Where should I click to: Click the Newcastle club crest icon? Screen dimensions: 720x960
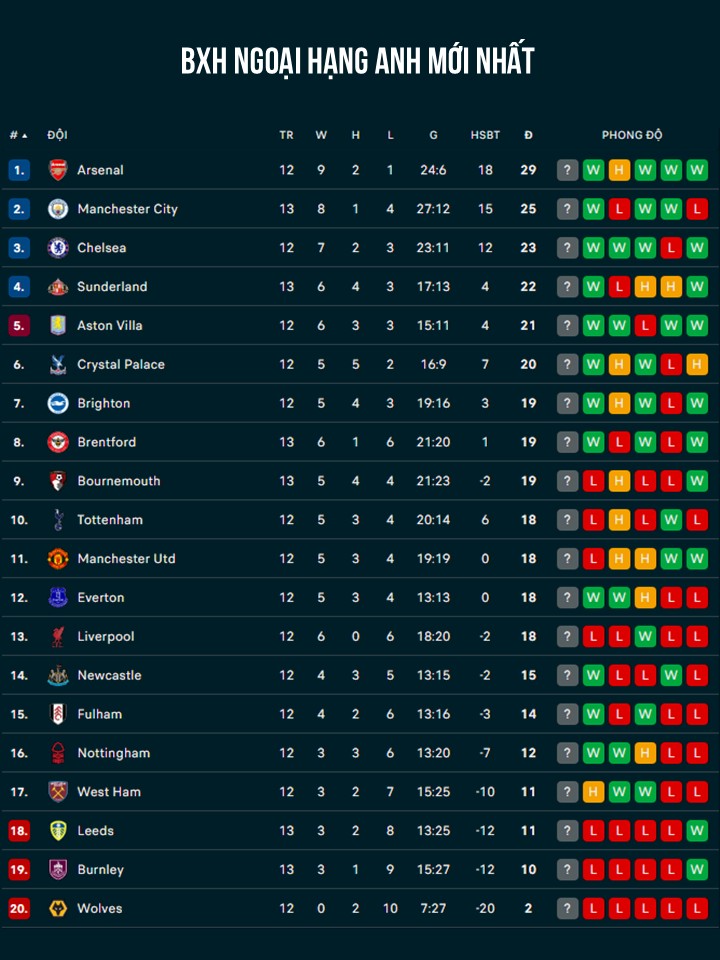click(x=58, y=675)
